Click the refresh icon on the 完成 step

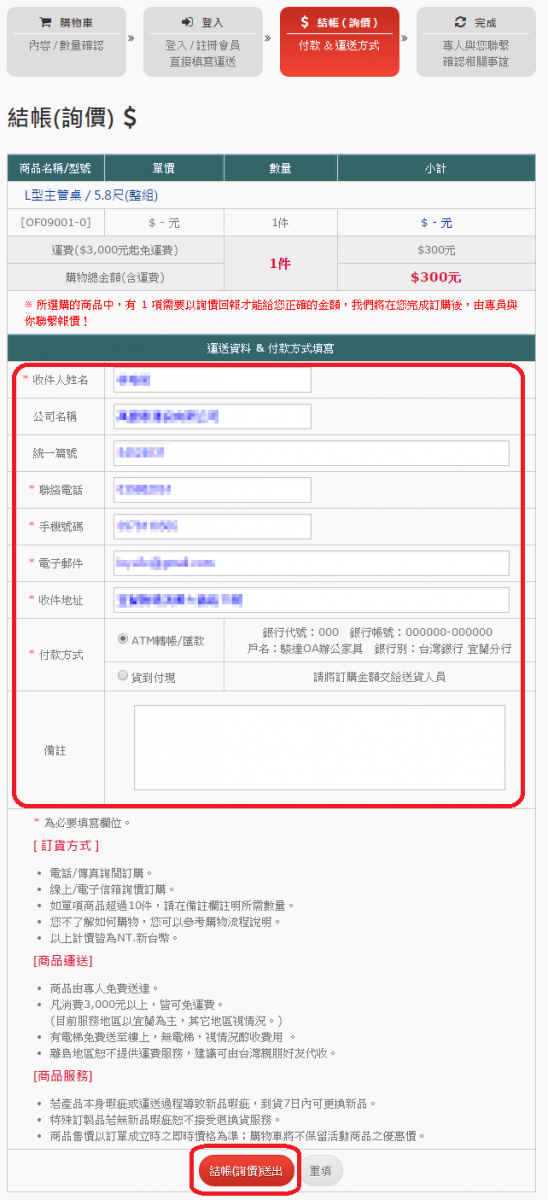pos(460,21)
